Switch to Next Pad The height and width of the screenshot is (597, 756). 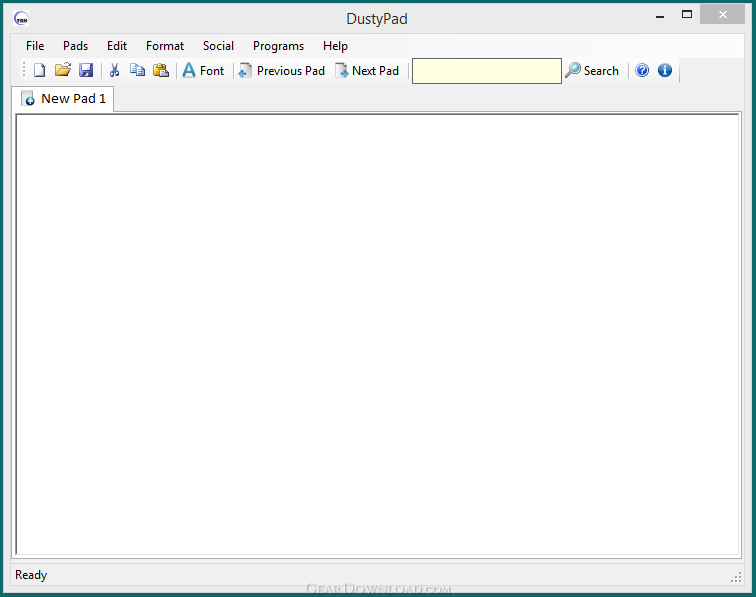click(367, 70)
